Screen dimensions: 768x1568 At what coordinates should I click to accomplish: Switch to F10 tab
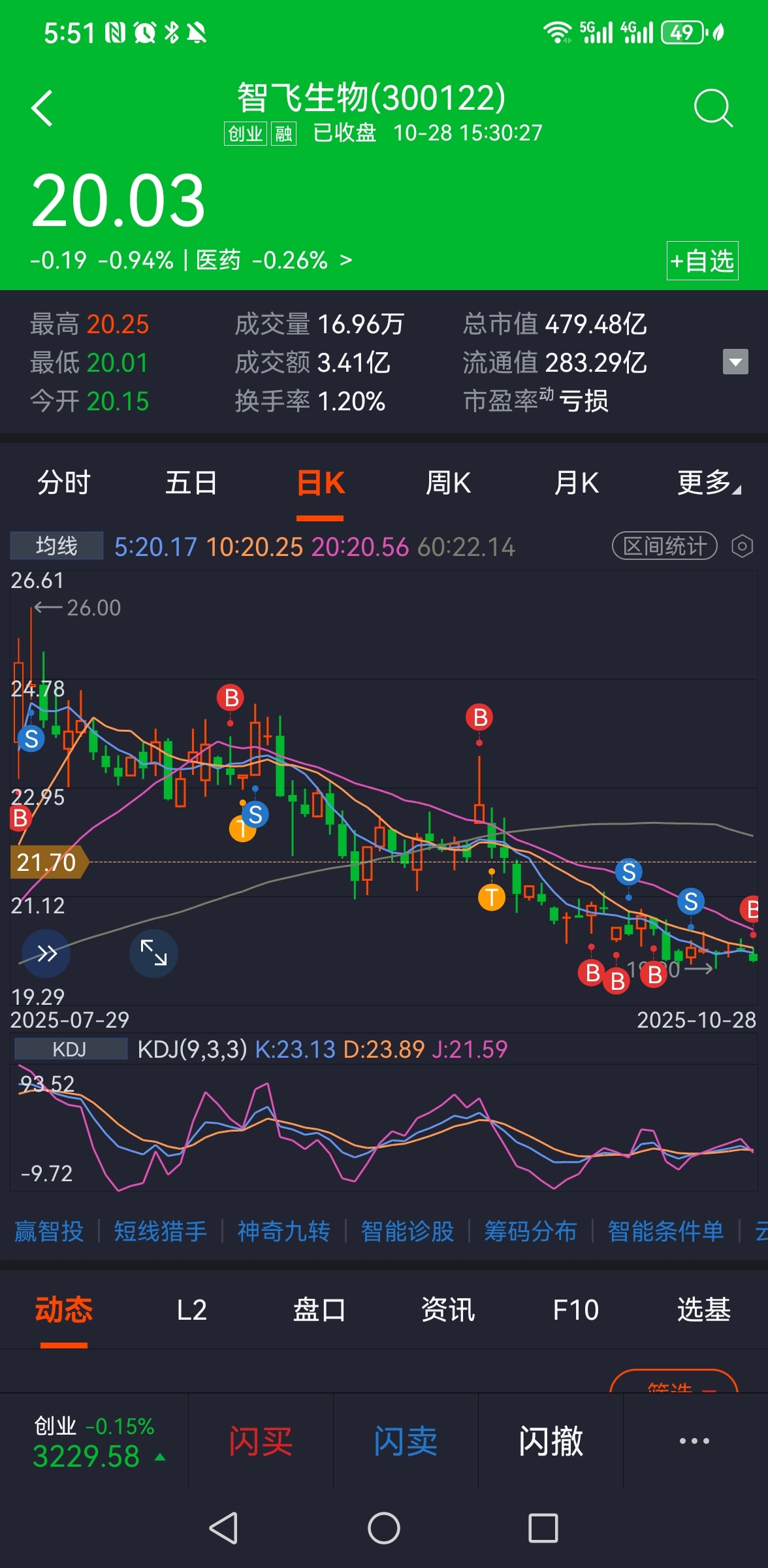(x=575, y=1310)
